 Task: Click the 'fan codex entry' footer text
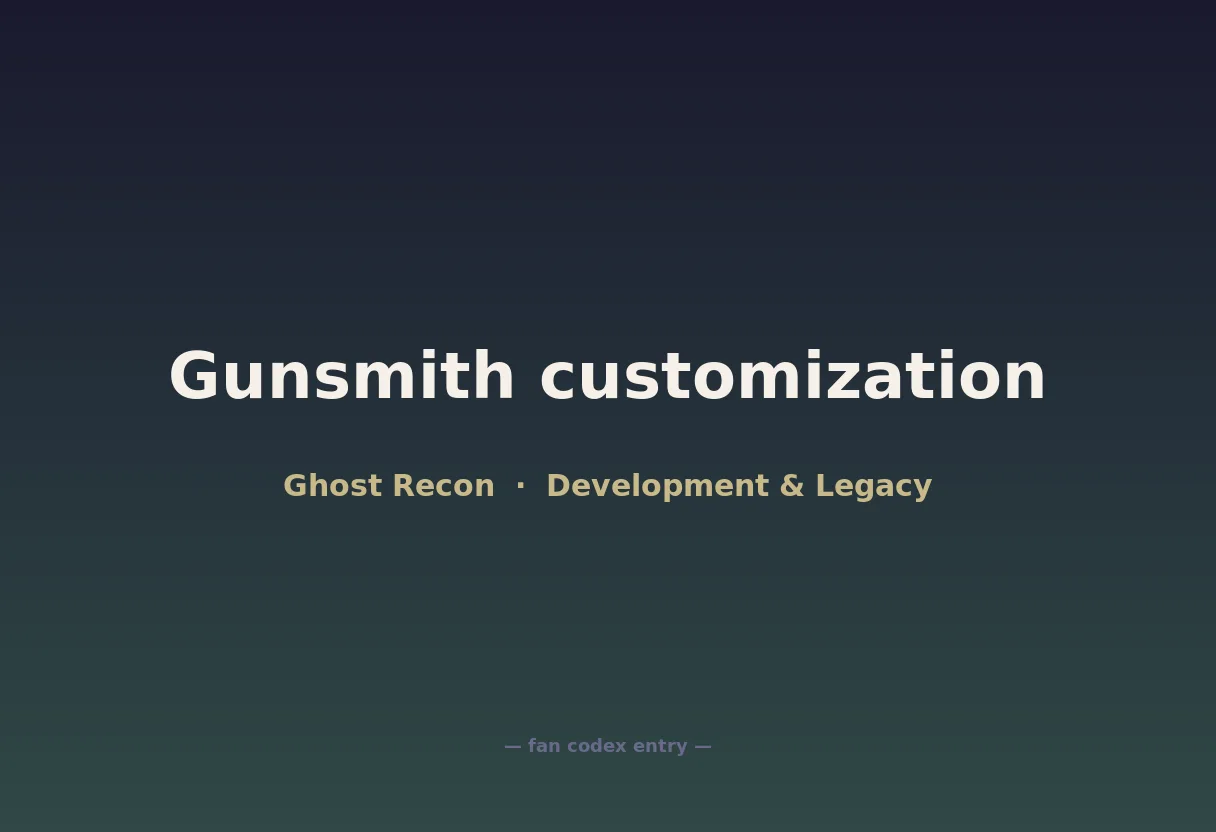(x=608, y=746)
